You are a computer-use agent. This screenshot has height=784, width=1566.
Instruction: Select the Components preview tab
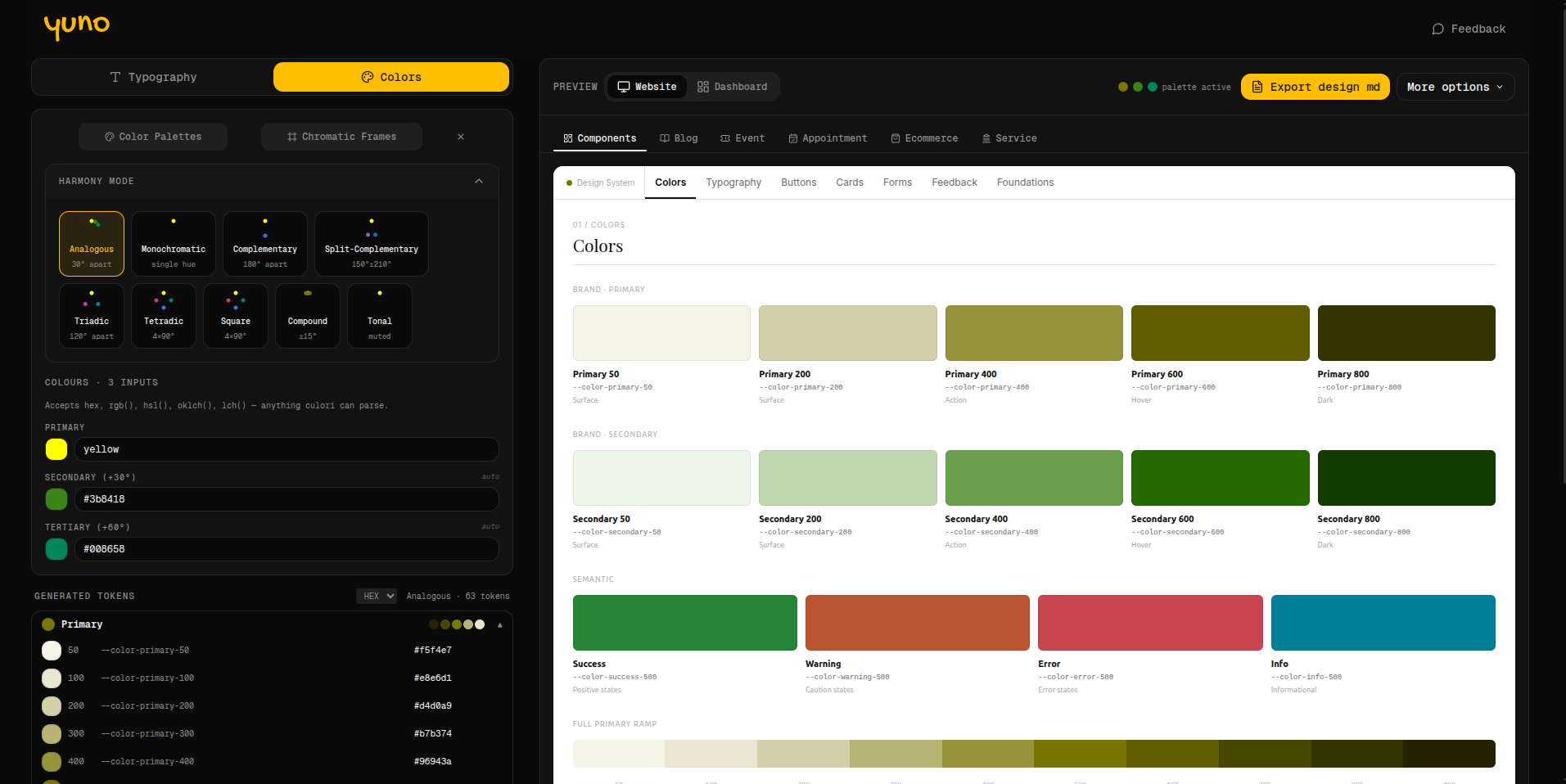tap(600, 138)
